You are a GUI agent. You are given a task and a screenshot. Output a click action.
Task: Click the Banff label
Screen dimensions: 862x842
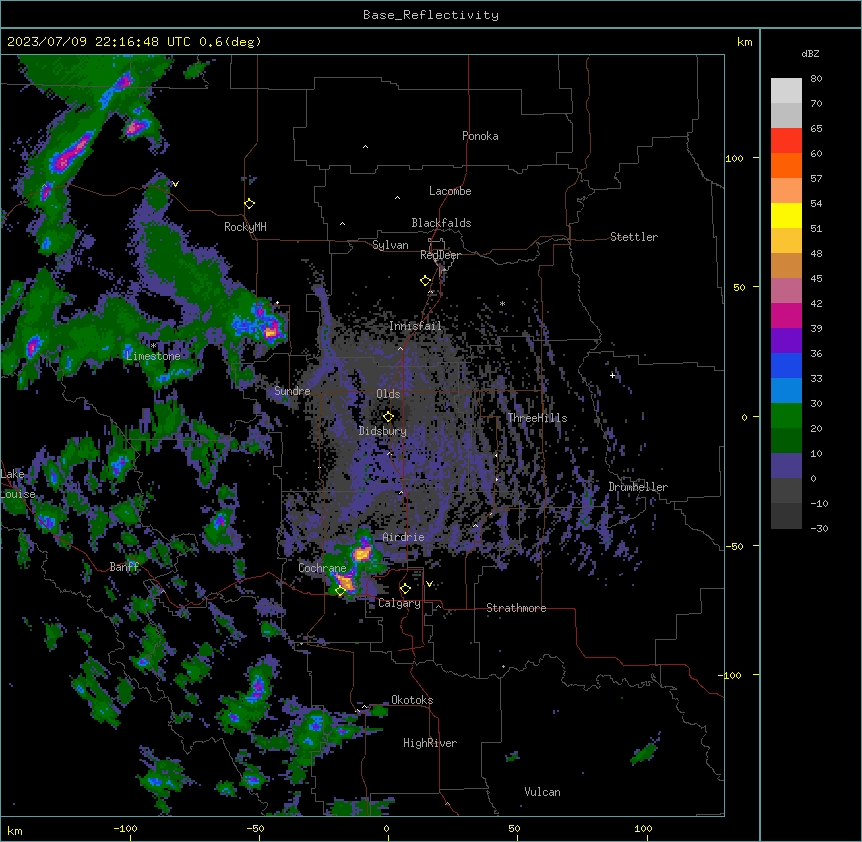click(x=124, y=567)
